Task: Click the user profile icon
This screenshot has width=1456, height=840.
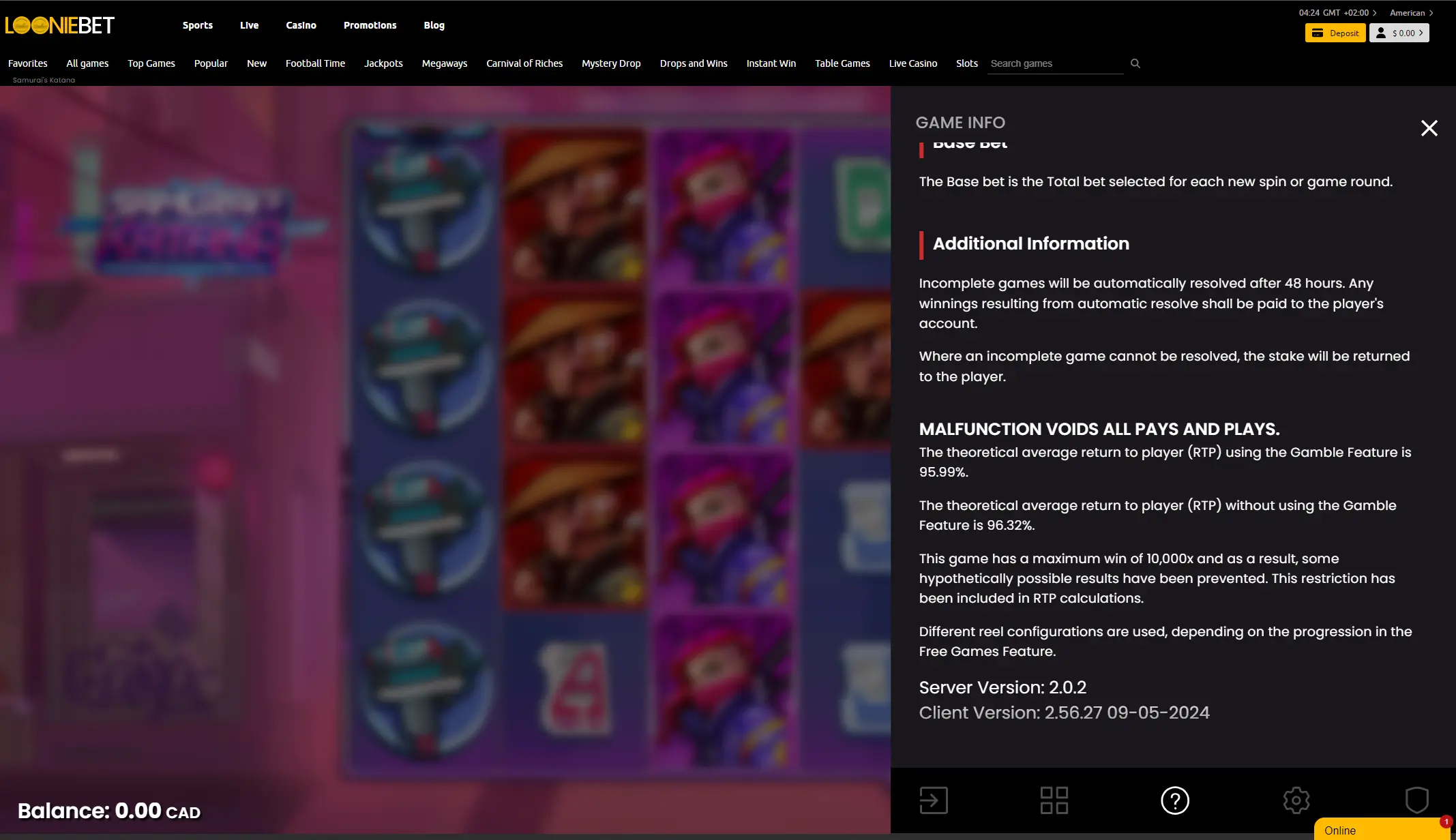Action: 1380,33
